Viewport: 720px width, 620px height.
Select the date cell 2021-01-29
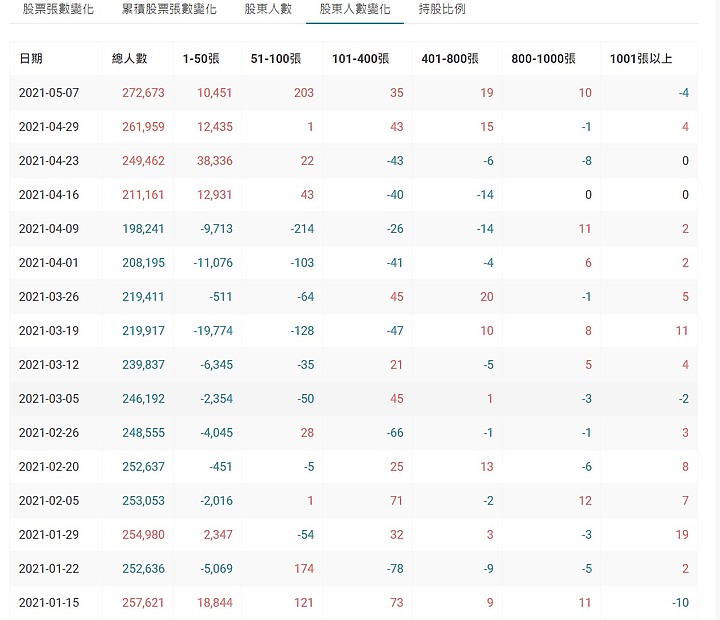click(x=49, y=535)
